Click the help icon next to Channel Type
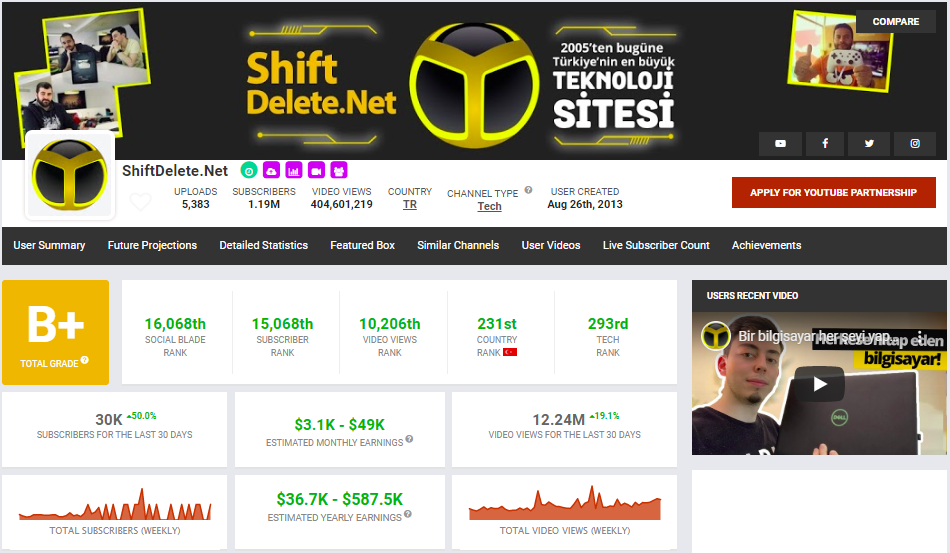This screenshot has width=950, height=553. (528, 190)
